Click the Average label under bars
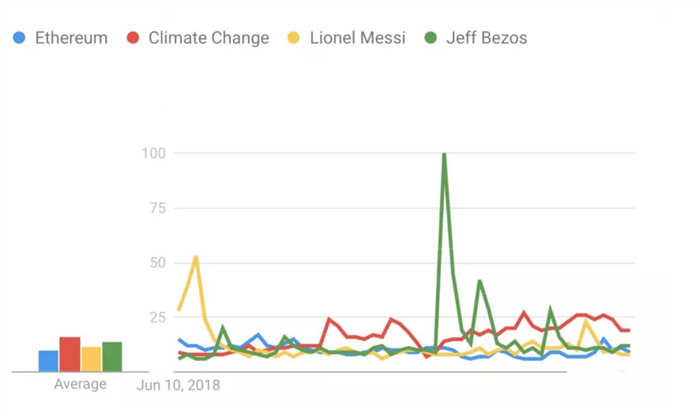The height and width of the screenshot is (416, 700). tap(80, 384)
